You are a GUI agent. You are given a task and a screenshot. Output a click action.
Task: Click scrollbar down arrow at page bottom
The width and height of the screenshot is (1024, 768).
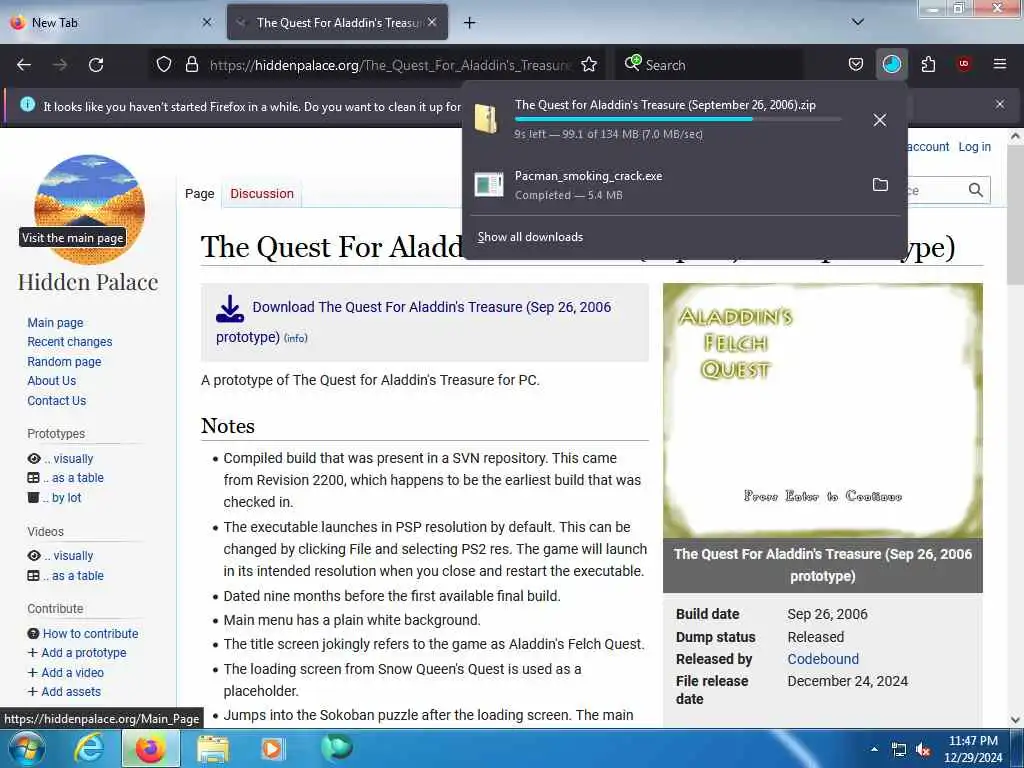1015,720
